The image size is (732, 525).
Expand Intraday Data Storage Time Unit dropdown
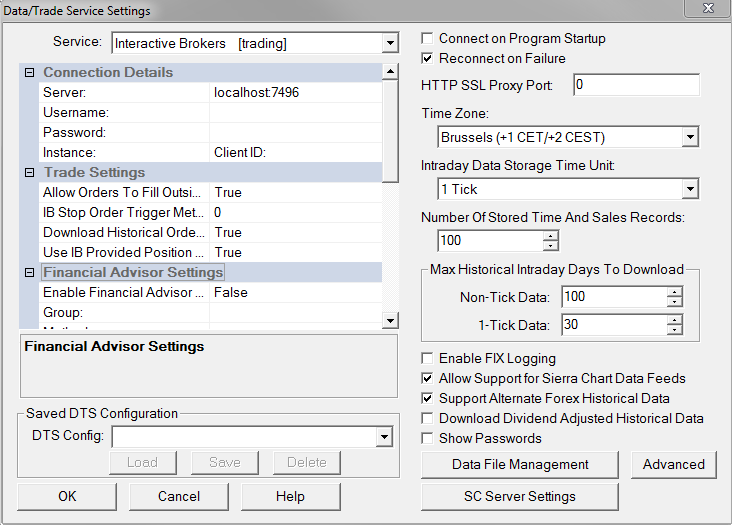click(689, 189)
